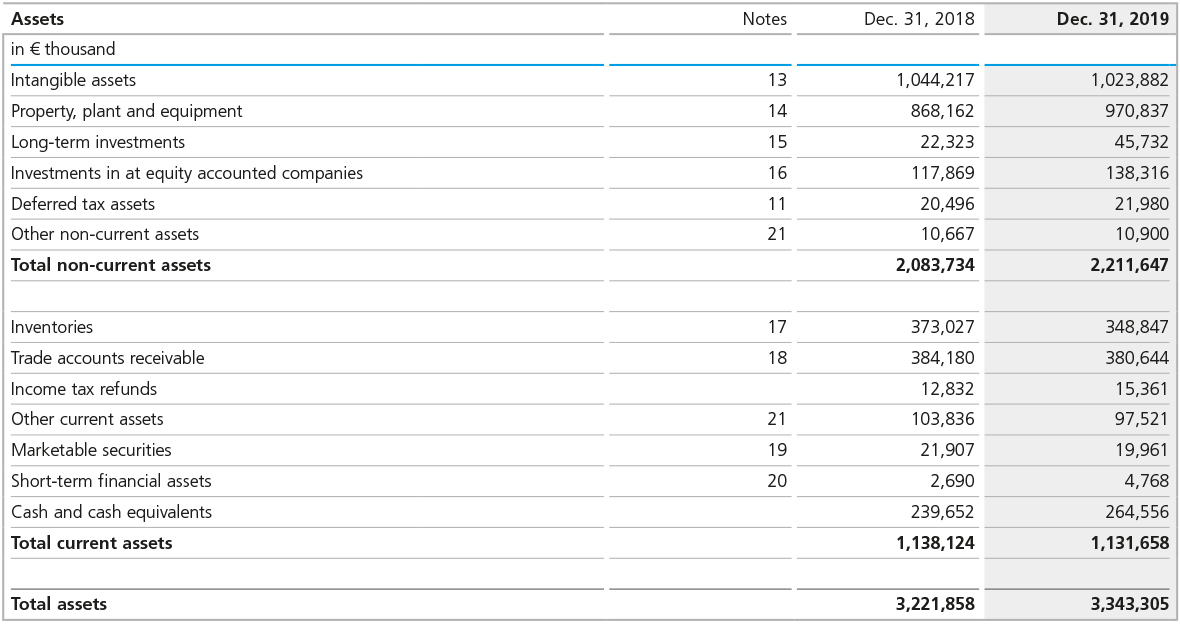The image size is (1180, 624).
Task: Click the Short-term financial assets label
Action: [111, 481]
